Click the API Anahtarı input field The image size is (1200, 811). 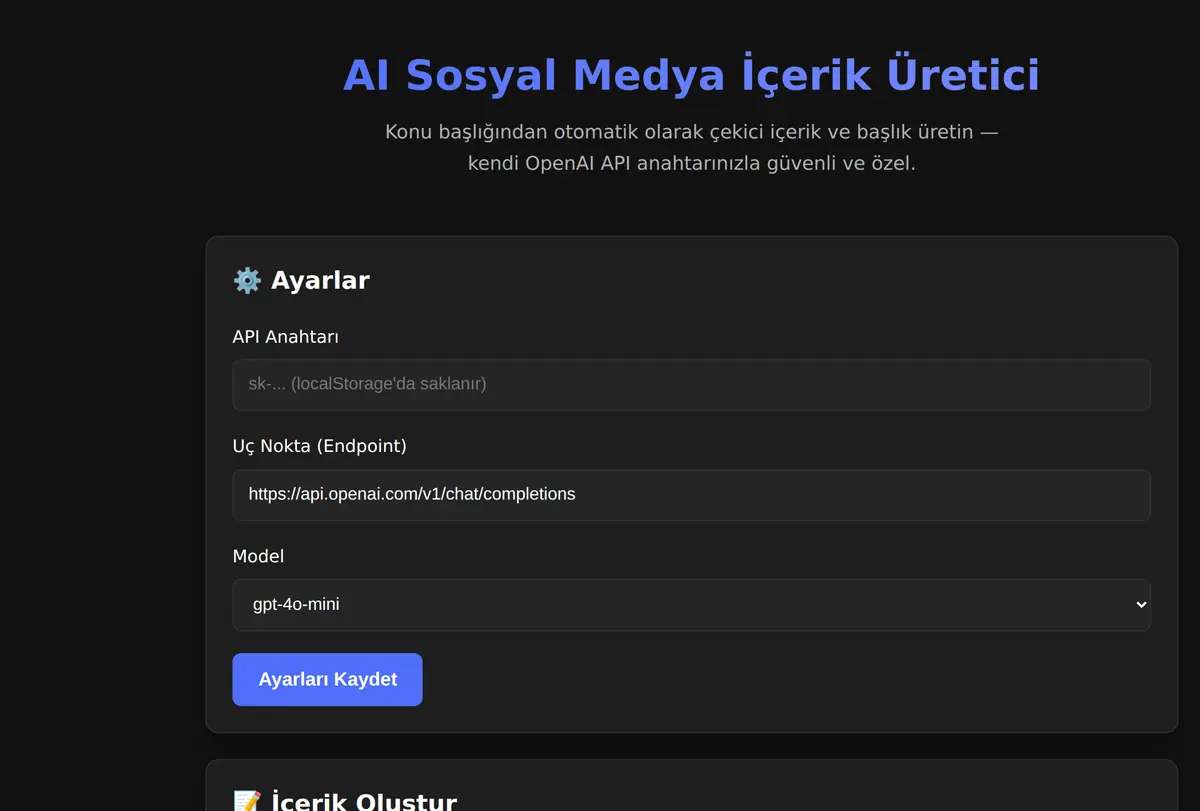pyautogui.click(x=691, y=385)
